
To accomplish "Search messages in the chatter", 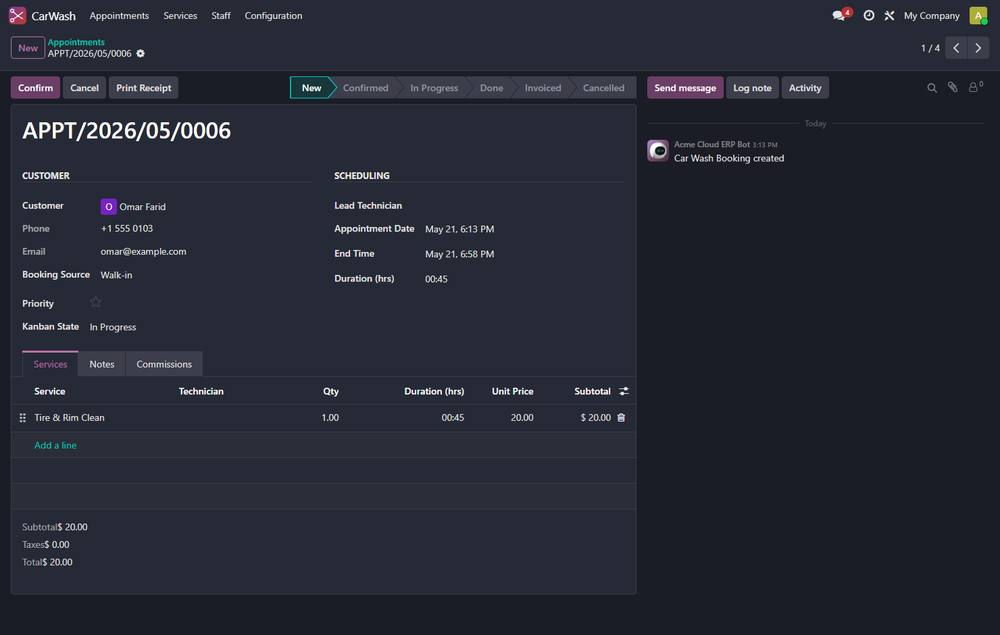I will click(x=932, y=88).
